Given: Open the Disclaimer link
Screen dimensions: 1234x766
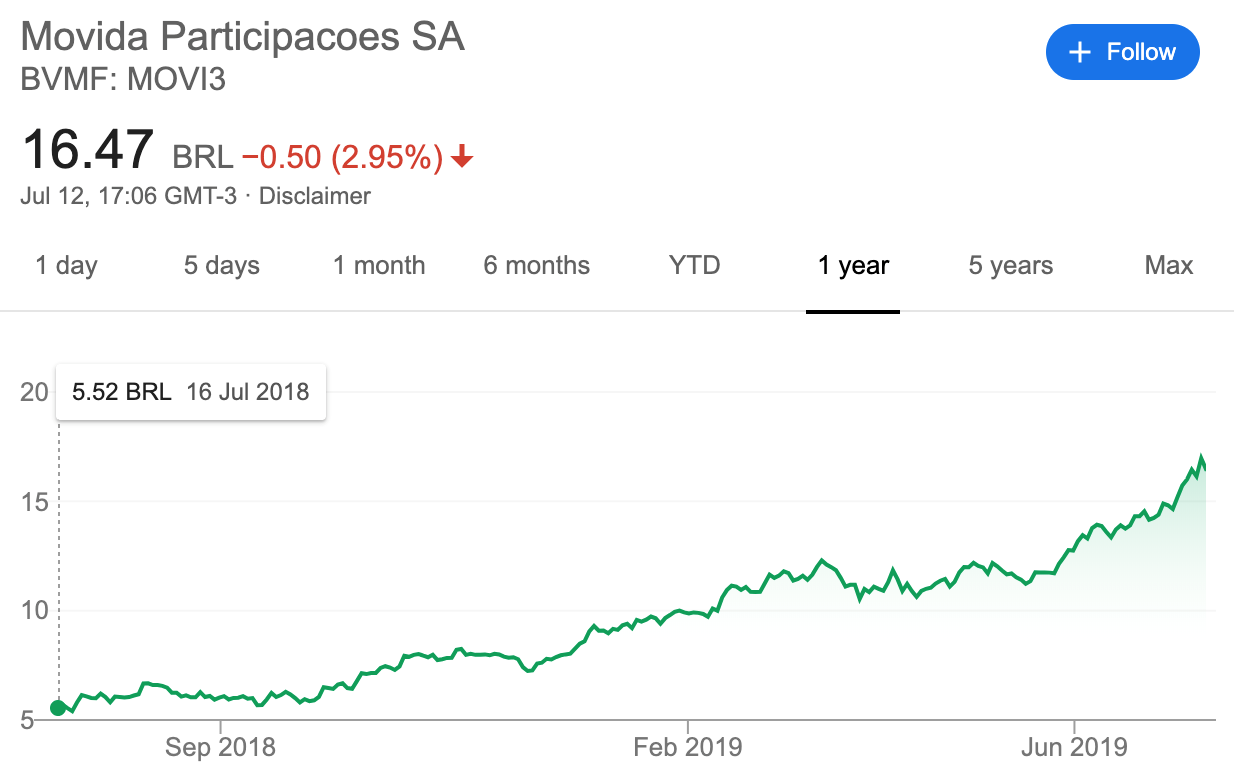Looking at the screenshot, I should [315, 196].
